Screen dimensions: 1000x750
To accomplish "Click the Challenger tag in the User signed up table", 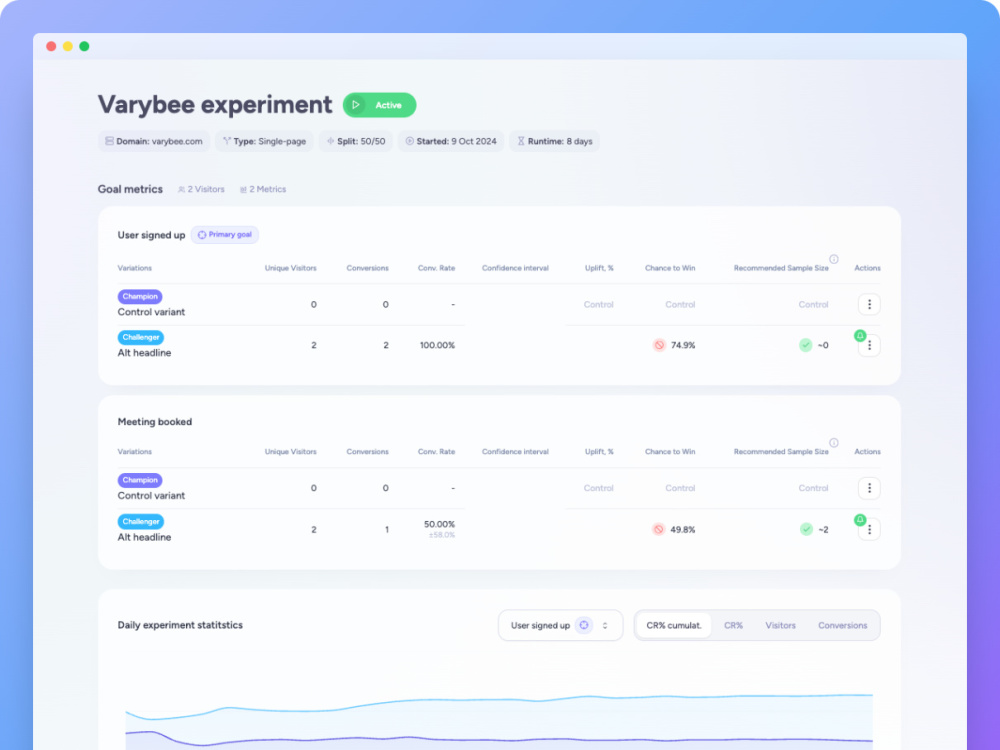I will (x=140, y=337).
